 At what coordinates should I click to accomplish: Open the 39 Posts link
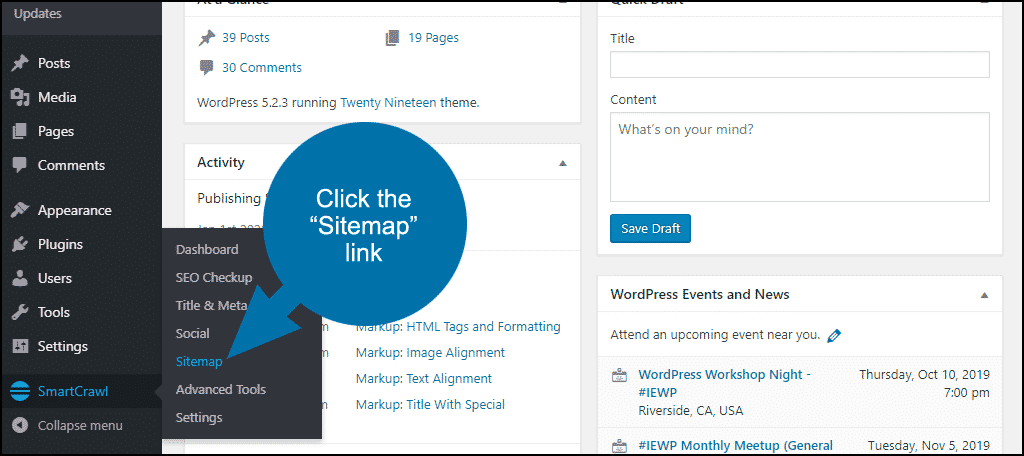246,38
